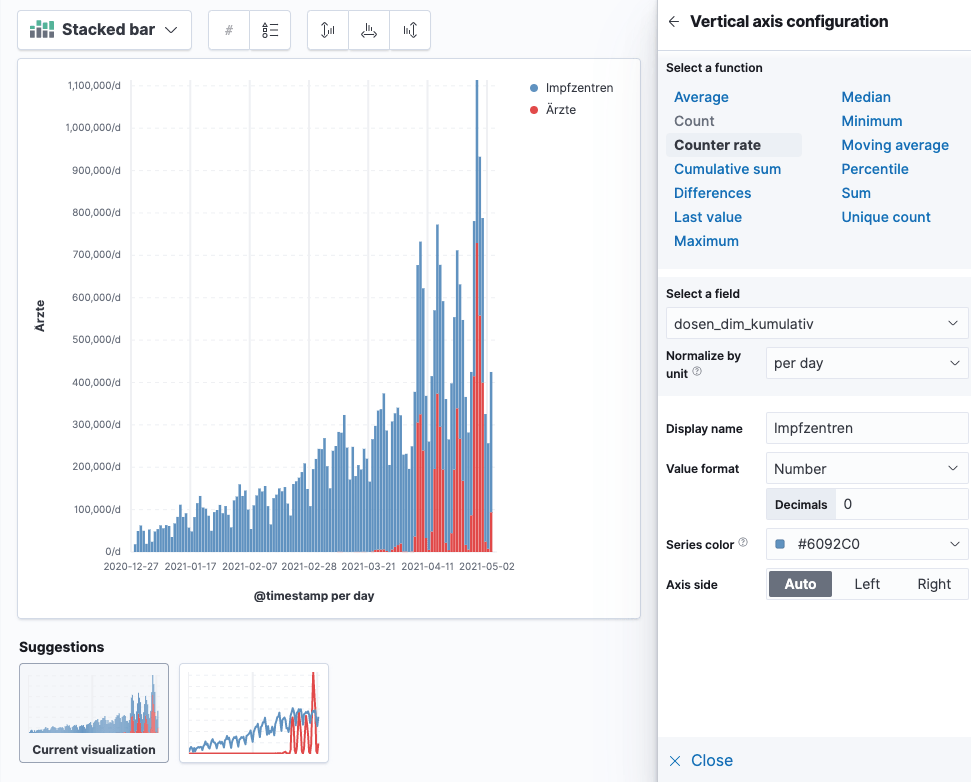Click the help icon next to Series color

[x=743, y=543]
